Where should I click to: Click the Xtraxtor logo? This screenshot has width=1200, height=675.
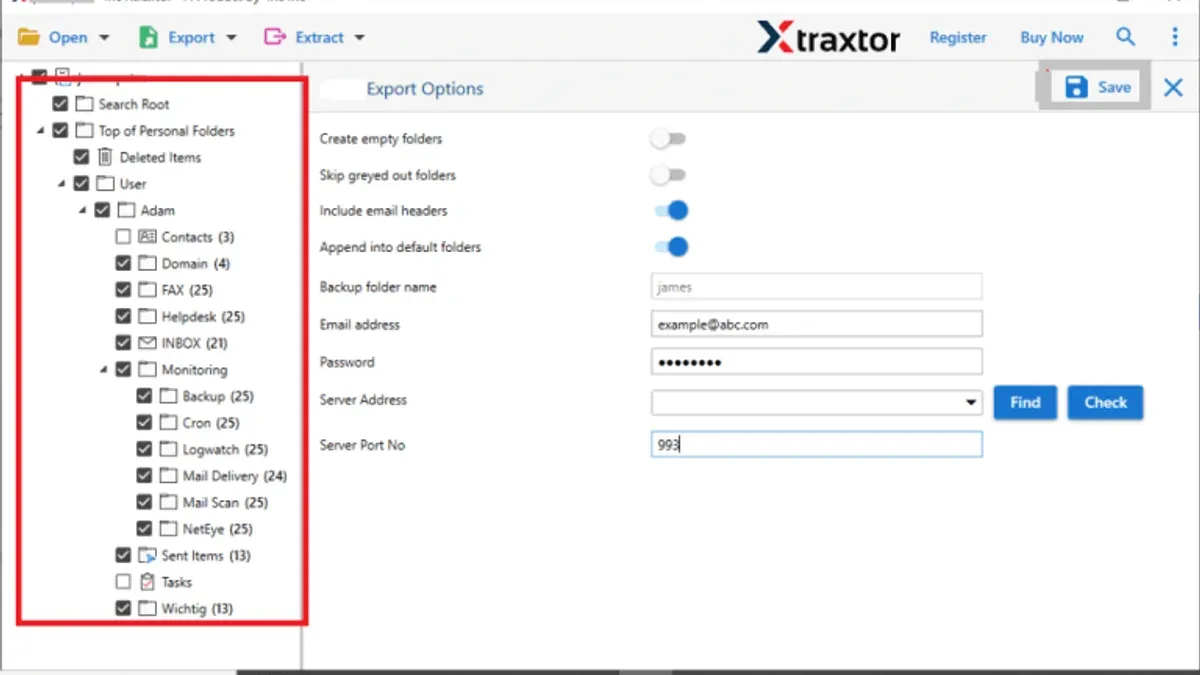828,38
